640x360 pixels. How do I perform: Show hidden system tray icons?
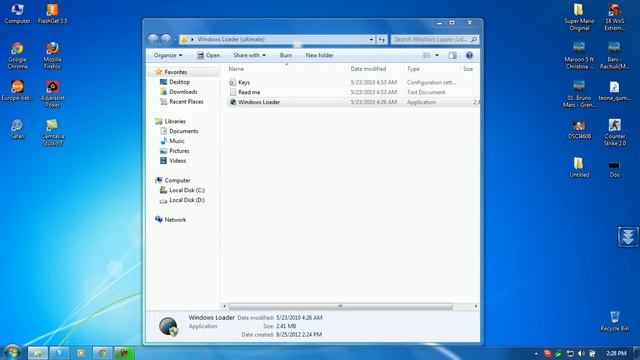coord(536,353)
